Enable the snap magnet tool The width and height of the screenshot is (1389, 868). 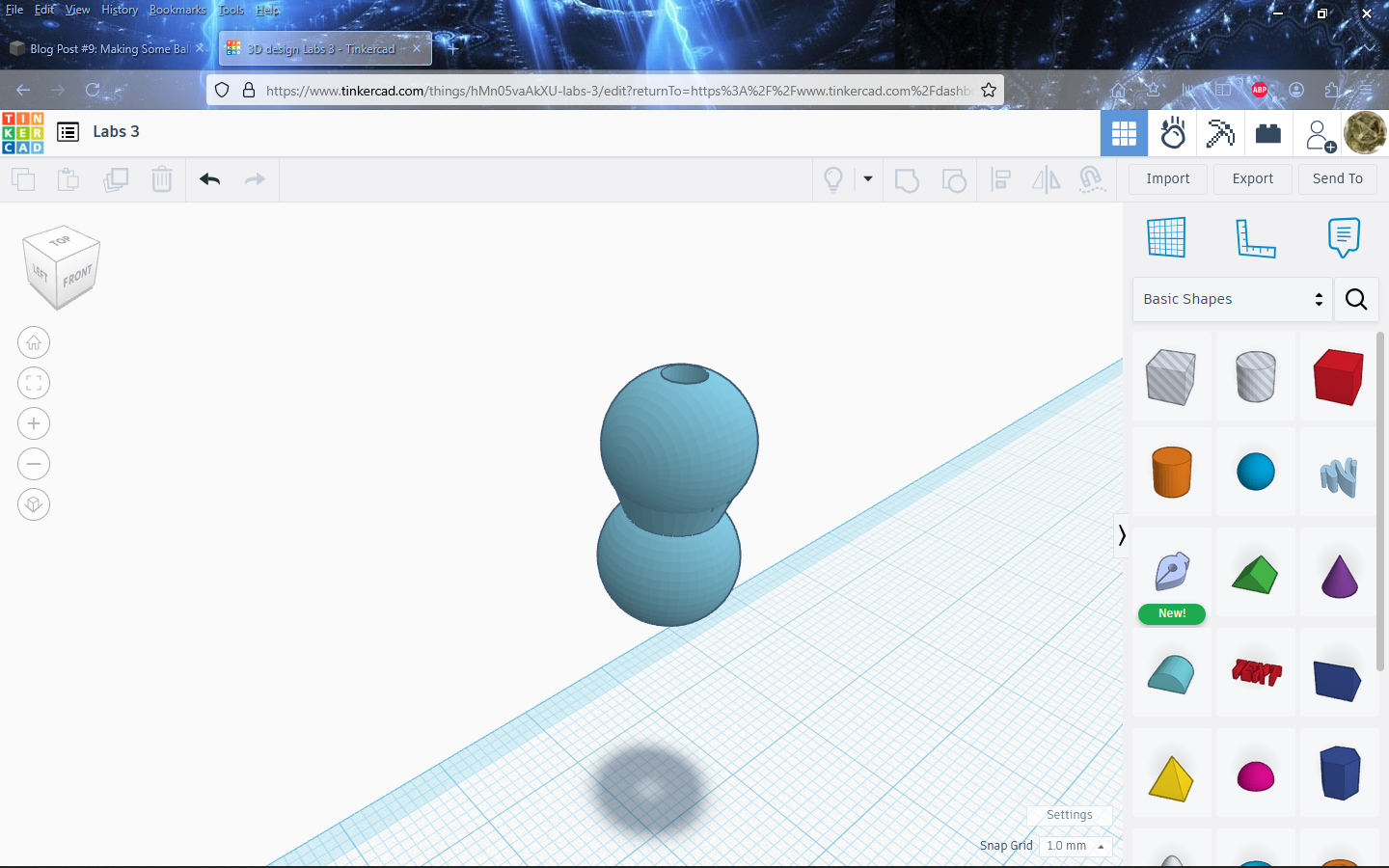tap(1093, 179)
